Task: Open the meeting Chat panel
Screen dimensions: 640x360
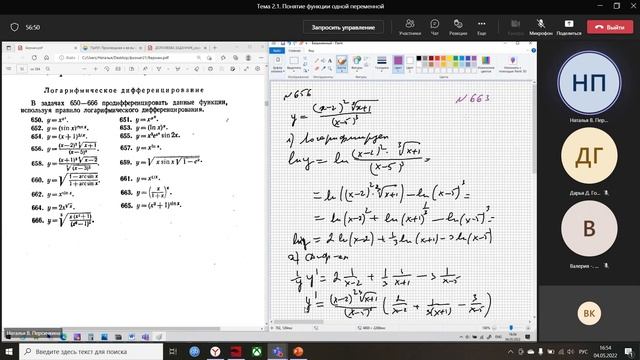Action: pyautogui.click(x=435, y=27)
